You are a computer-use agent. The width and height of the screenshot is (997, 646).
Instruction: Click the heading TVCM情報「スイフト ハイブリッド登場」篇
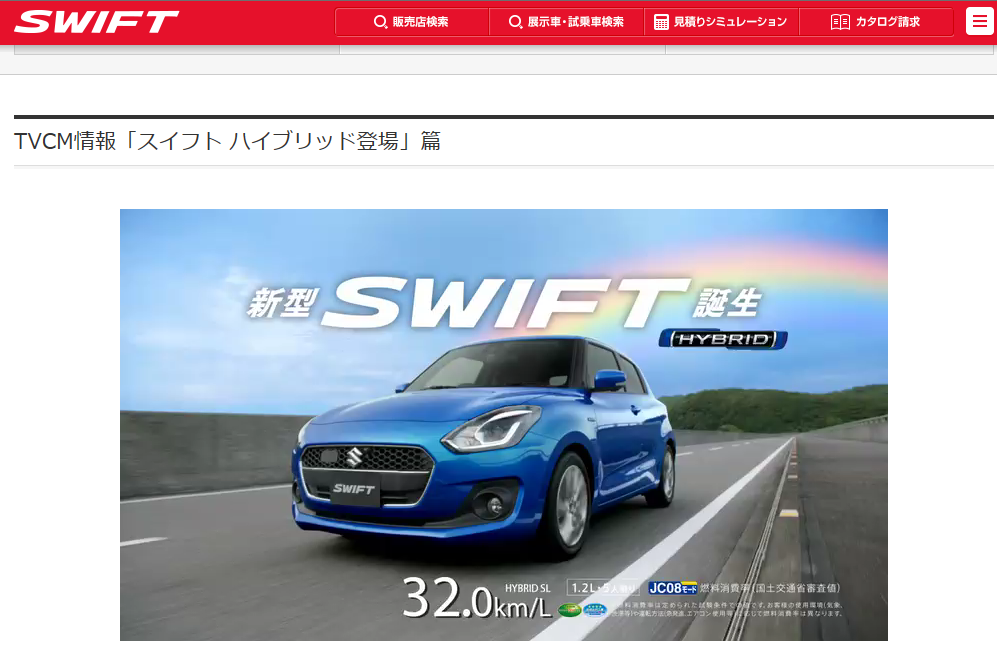click(228, 141)
